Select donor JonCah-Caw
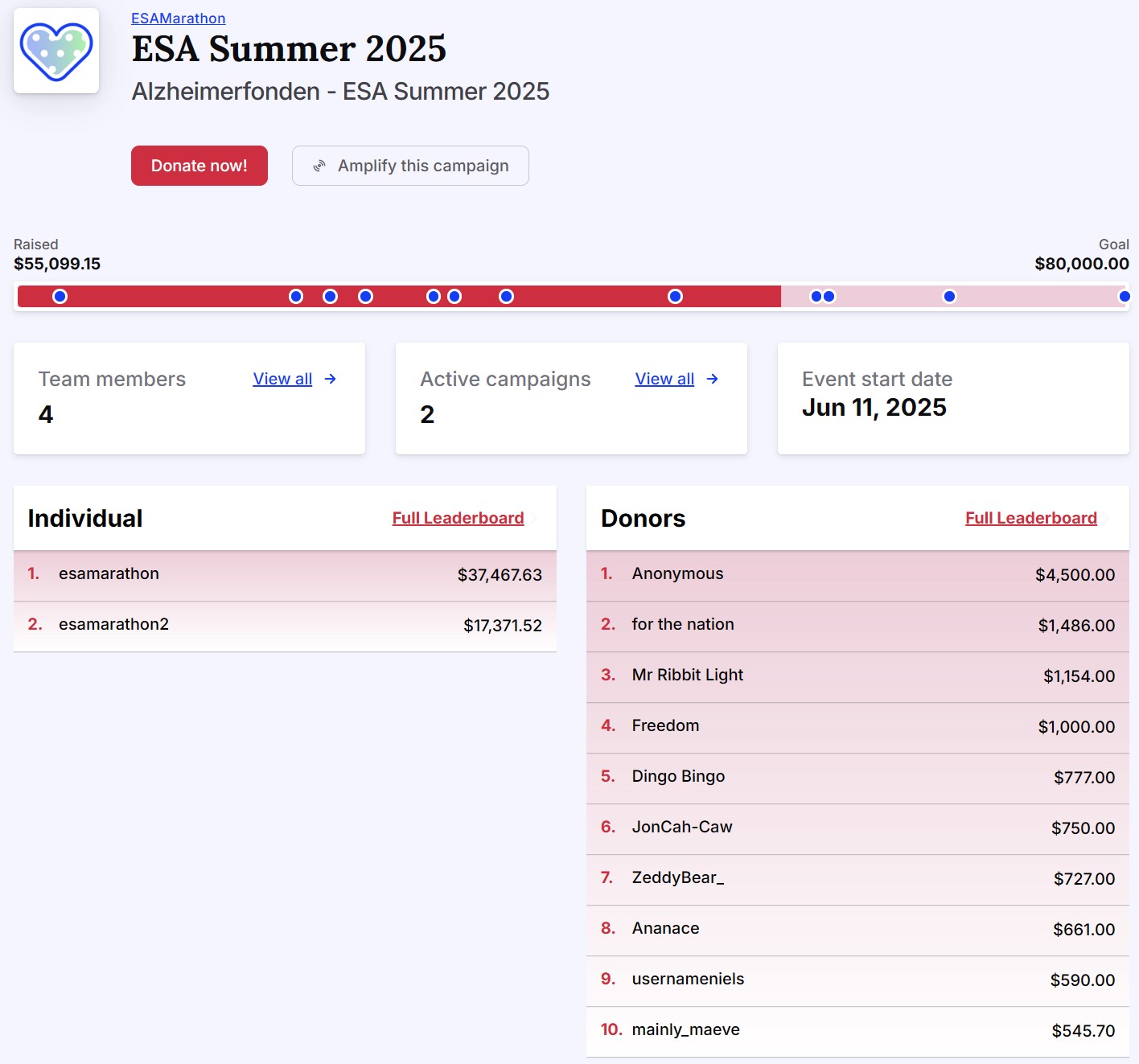Screen dimensions: 1139x1064 coord(857,828)
